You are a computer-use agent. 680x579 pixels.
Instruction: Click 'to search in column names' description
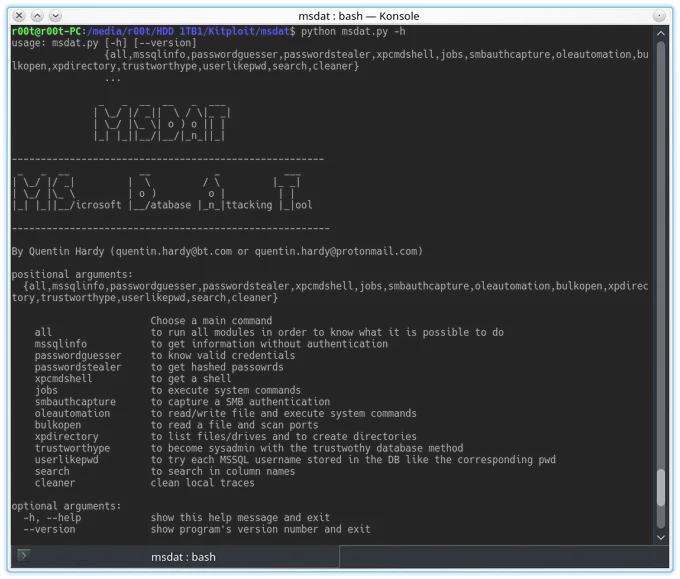click(x=223, y=471)
